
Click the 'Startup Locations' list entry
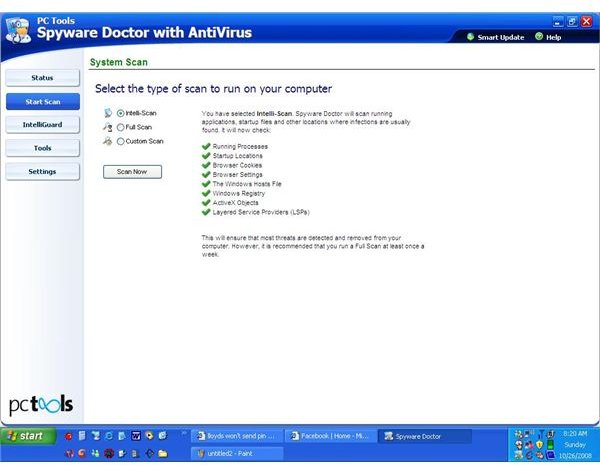pos(238,156)
